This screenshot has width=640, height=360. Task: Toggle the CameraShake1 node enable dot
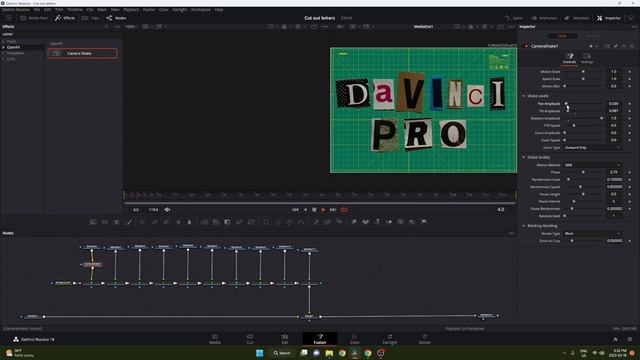(526, 46)
